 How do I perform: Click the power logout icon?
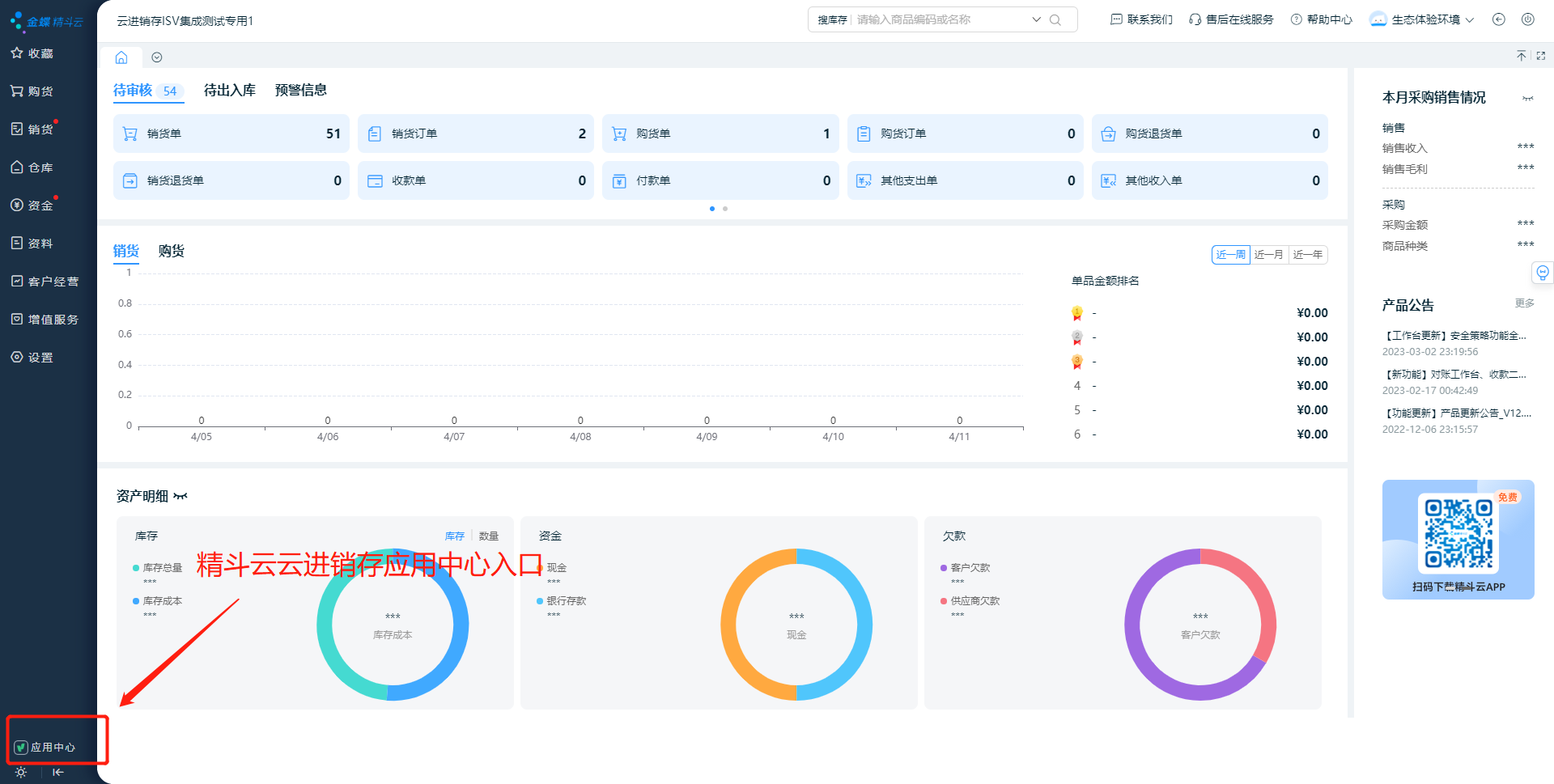(x=1528, y=19)
